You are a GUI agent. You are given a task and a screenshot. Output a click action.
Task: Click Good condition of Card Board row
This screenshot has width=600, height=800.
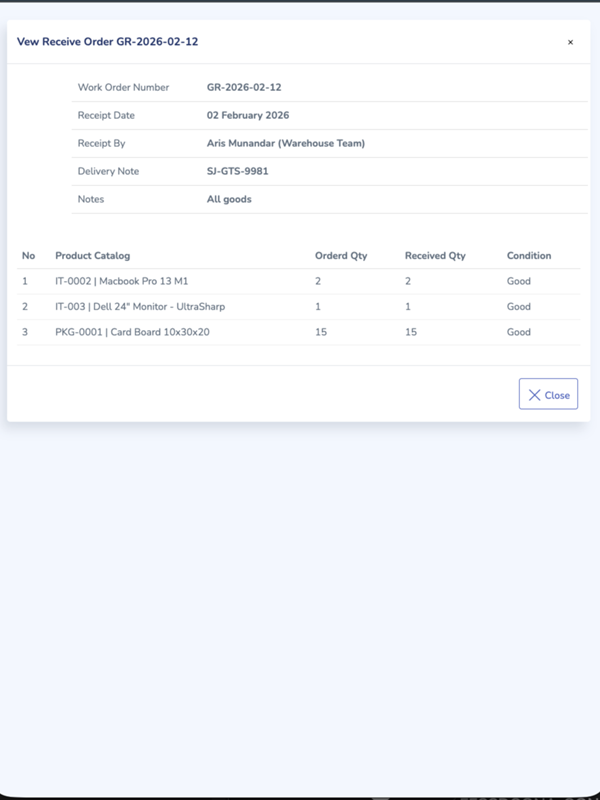point(519,332)
